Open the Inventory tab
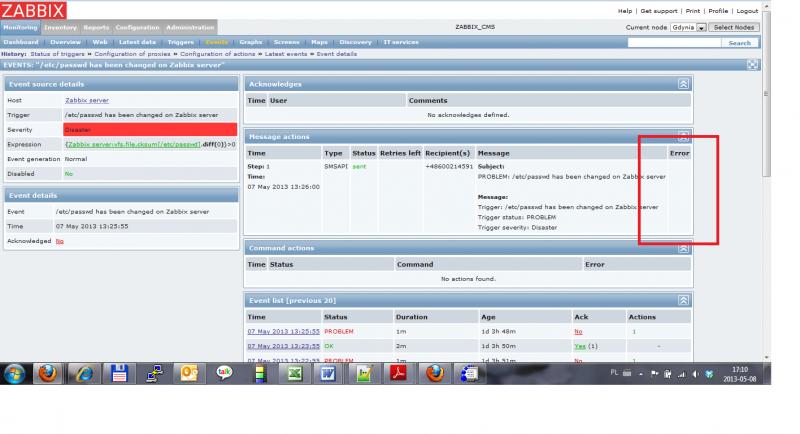800x434 pixels. click(60, 28)
